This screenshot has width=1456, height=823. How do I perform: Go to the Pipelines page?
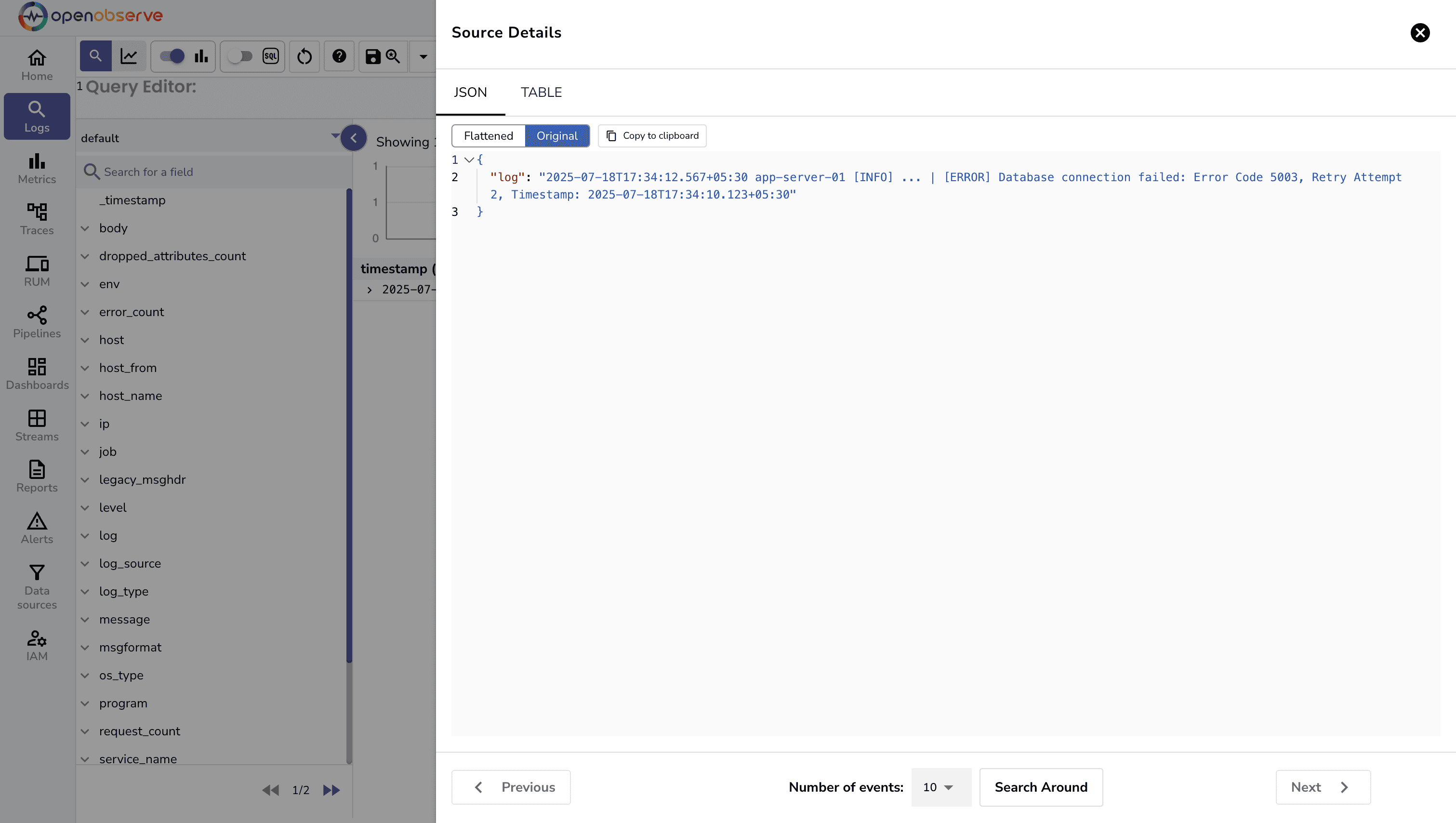(x=36, y=322)
